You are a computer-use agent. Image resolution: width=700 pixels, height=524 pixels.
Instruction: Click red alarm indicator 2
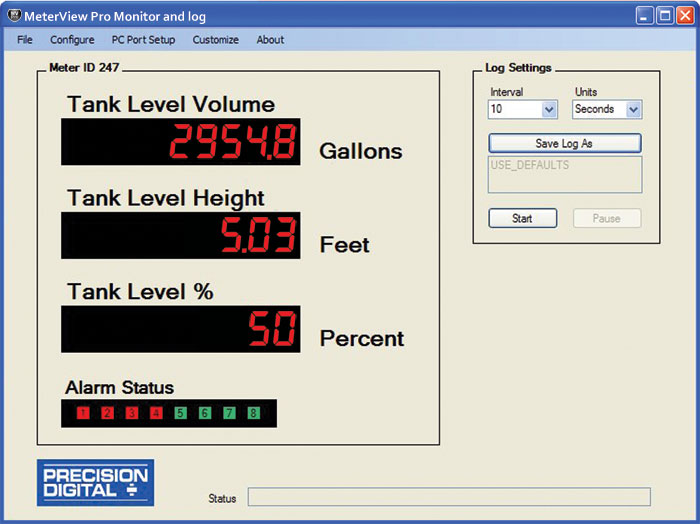click(x=107, y=413)
